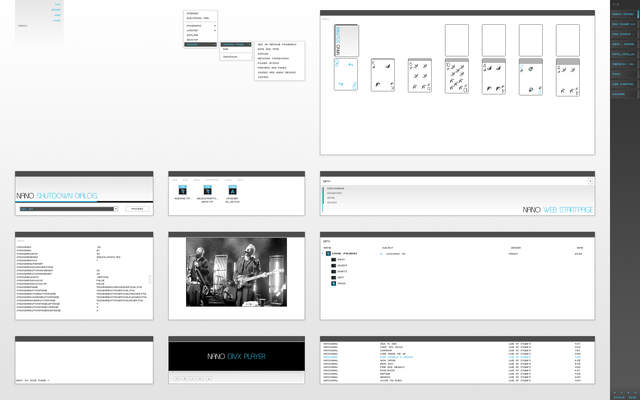
Task: Sort mail list by Date column
Action: click(580, 248)
